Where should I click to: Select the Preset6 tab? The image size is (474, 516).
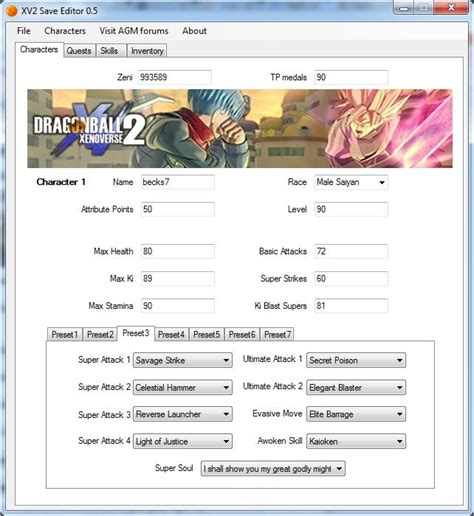click(x=242, y=334)
